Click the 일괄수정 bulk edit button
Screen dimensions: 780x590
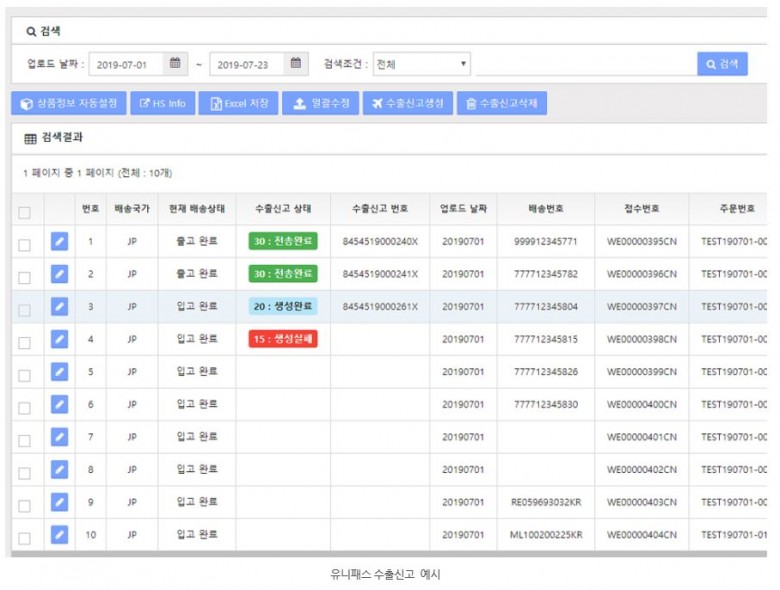tap(320, 103)
